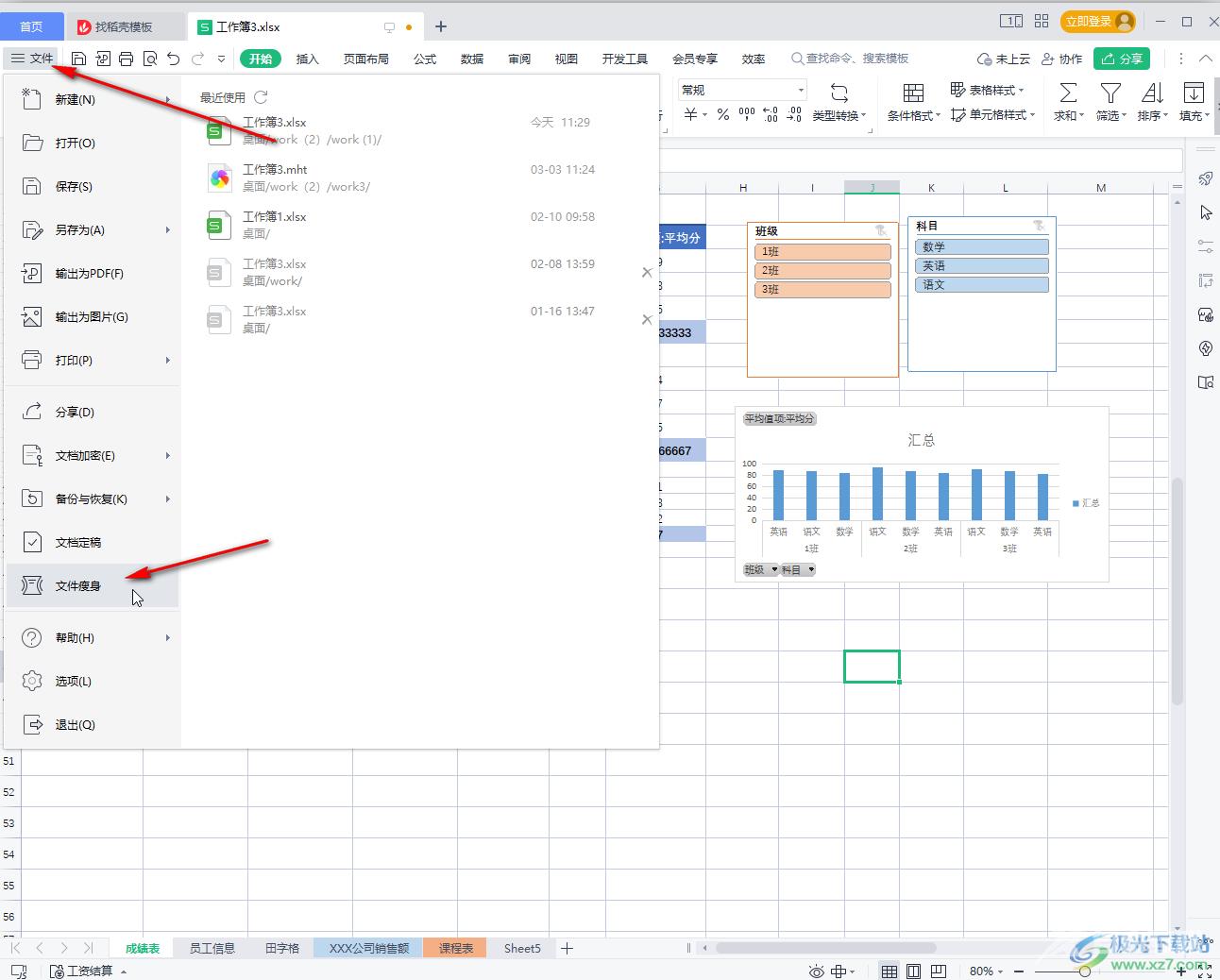
Task: Click the vertical scrollbar of the sheet
Action: pyautogui.click(x=1178, y=590)
